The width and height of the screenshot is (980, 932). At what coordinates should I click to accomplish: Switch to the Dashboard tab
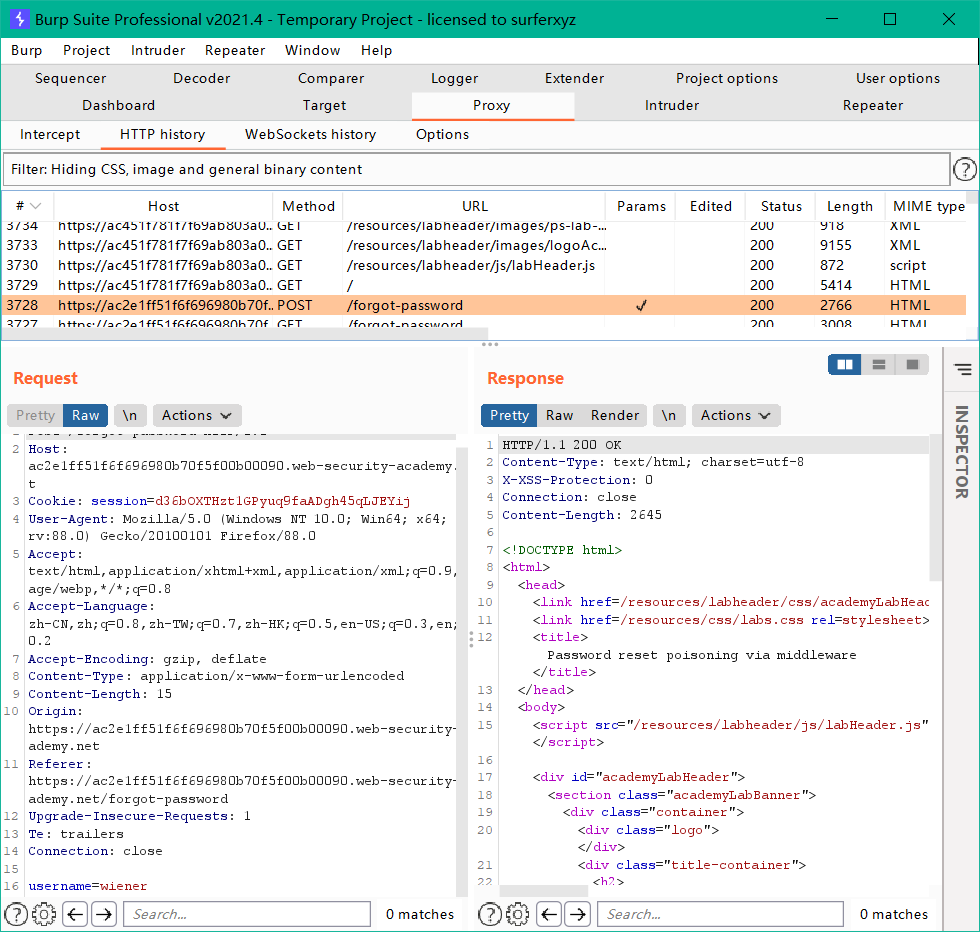pyautogui.click(x=119, y=105)
